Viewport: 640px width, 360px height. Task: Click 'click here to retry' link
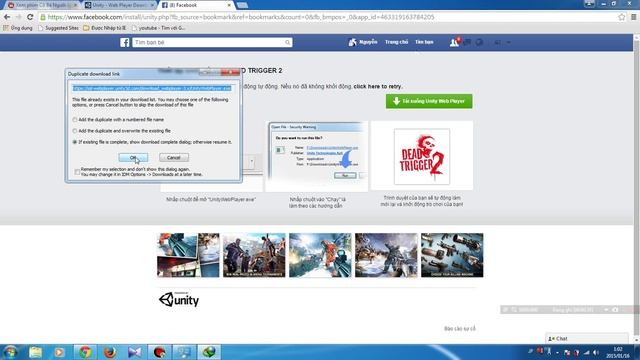pyautogui.click(x=378, y=87)
